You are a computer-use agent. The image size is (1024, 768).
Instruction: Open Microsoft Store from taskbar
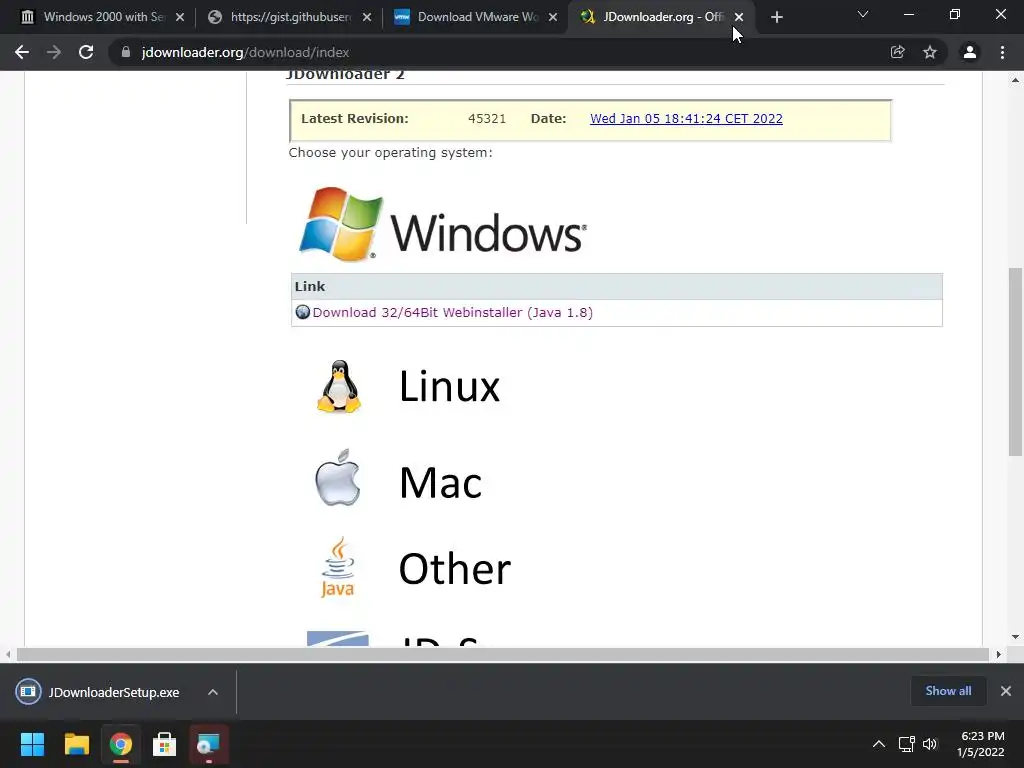pyautogui.click(x=165, y=744)
